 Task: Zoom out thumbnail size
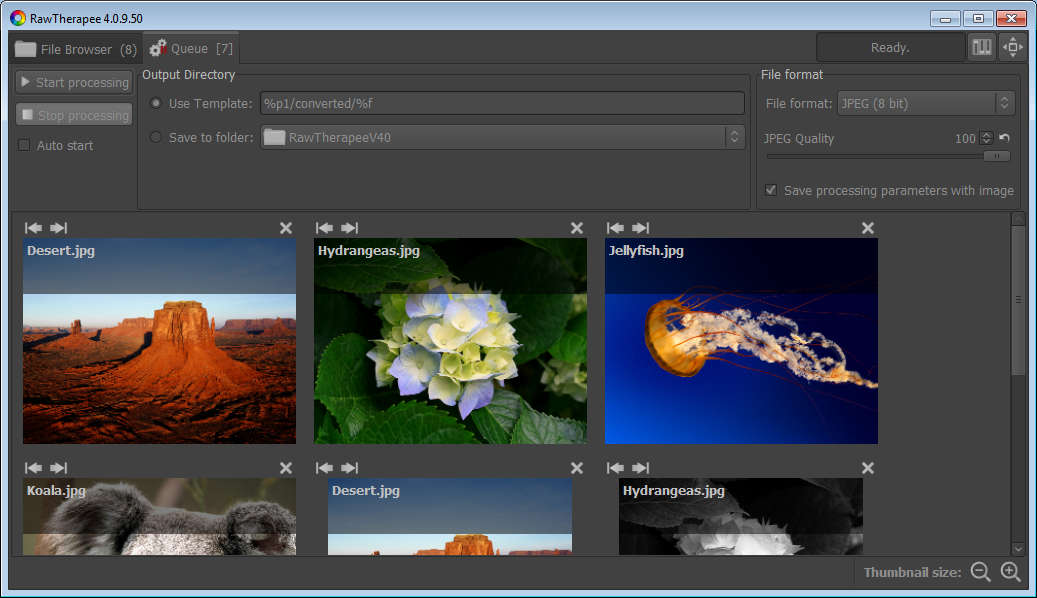point(981,572)
